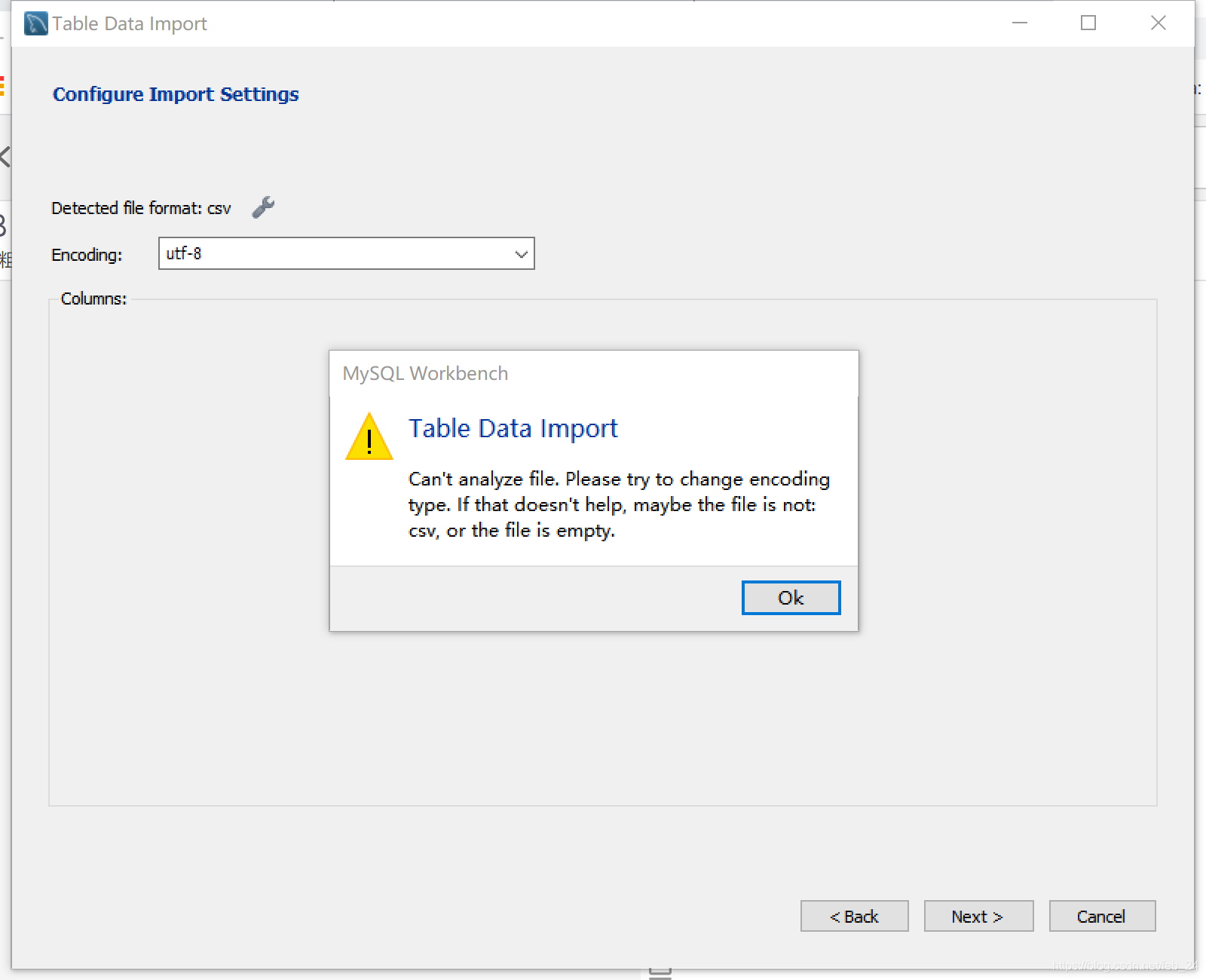Select the 'Configure Import Settings' heading
This screenshot has width=1206, height=980.
click(x=176, y=94)
